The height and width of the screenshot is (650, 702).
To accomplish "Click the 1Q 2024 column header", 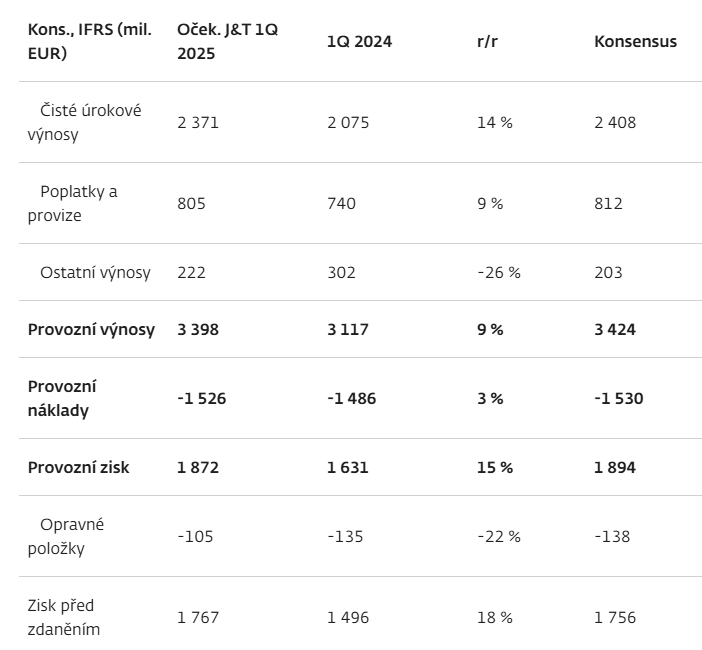I will 359,41.
